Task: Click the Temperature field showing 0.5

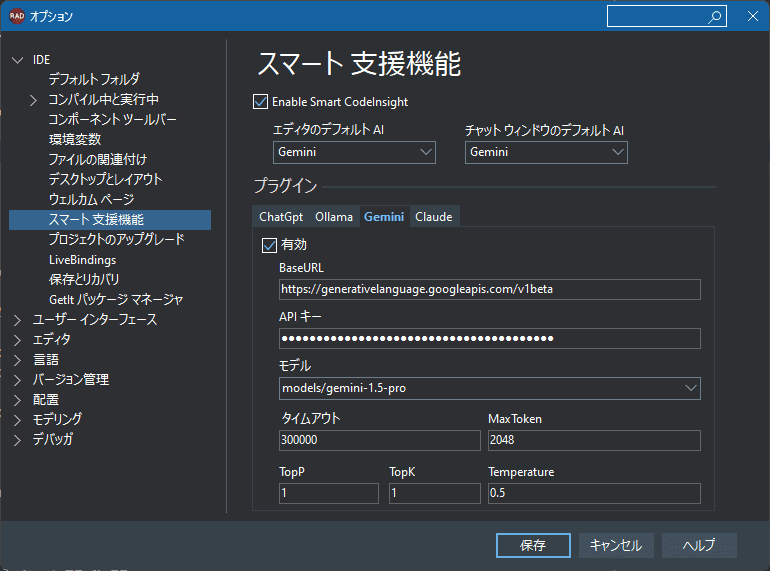Action: point(594,493)
